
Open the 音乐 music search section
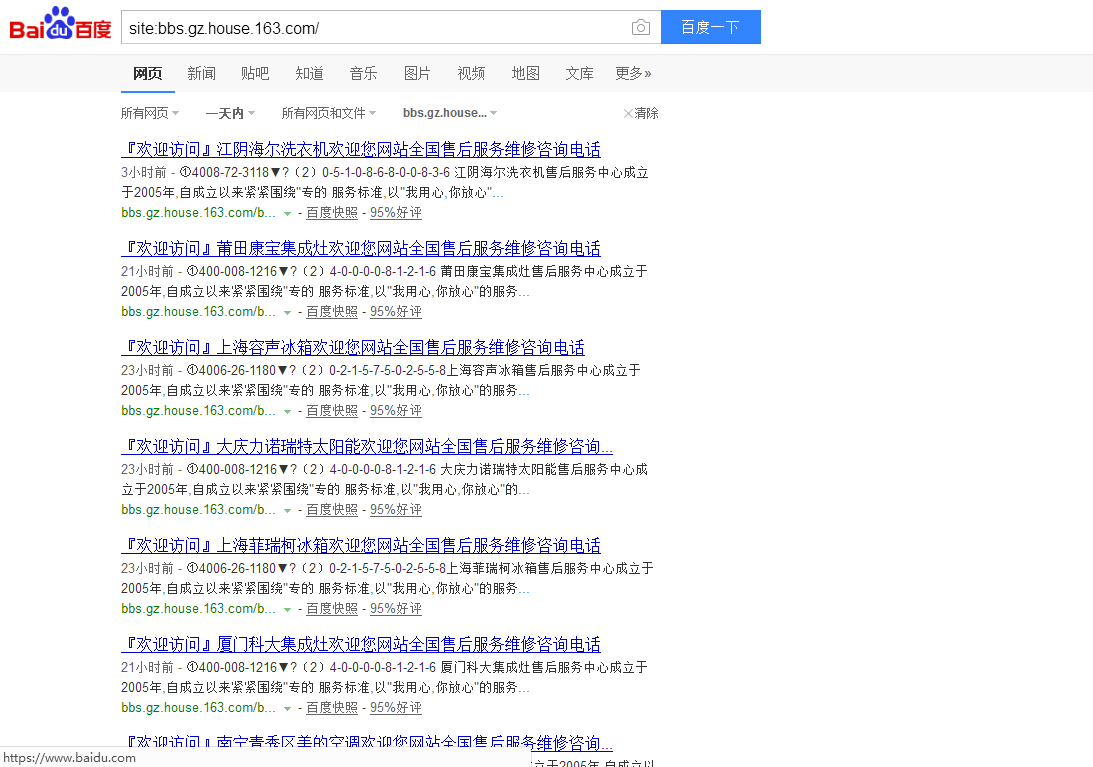363,73
